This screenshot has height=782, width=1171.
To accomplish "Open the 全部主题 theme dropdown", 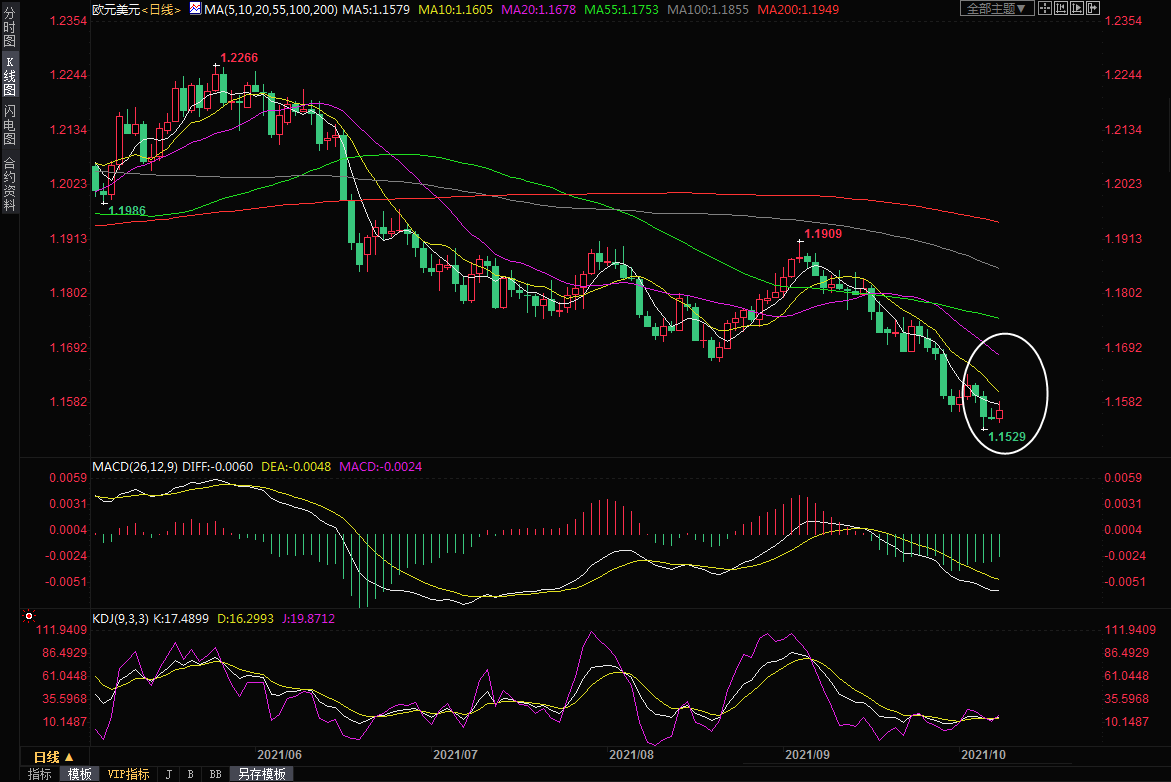I will coord(996,9).
